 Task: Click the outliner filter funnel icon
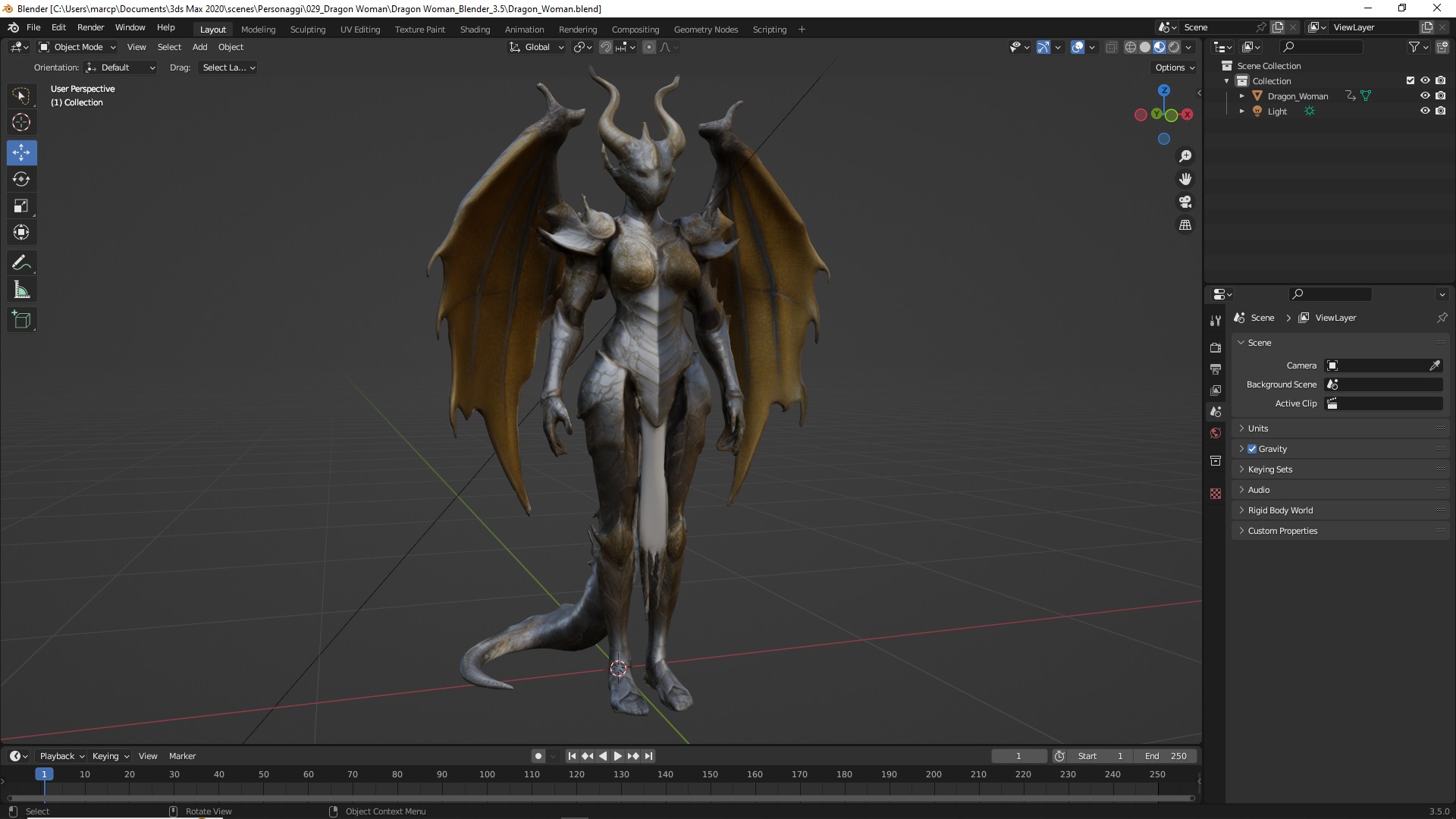(1414, 47)
